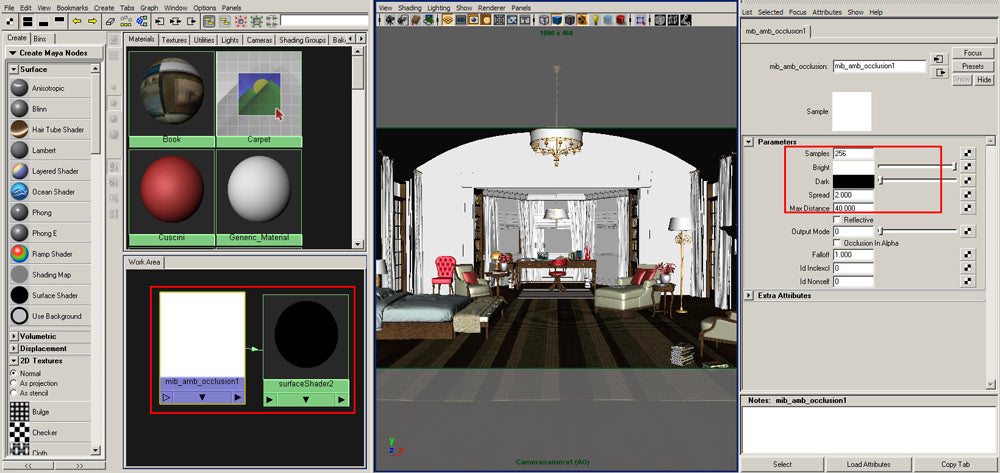
Task: Create a Hair Tube Shader node
Action: pos(50,129)
